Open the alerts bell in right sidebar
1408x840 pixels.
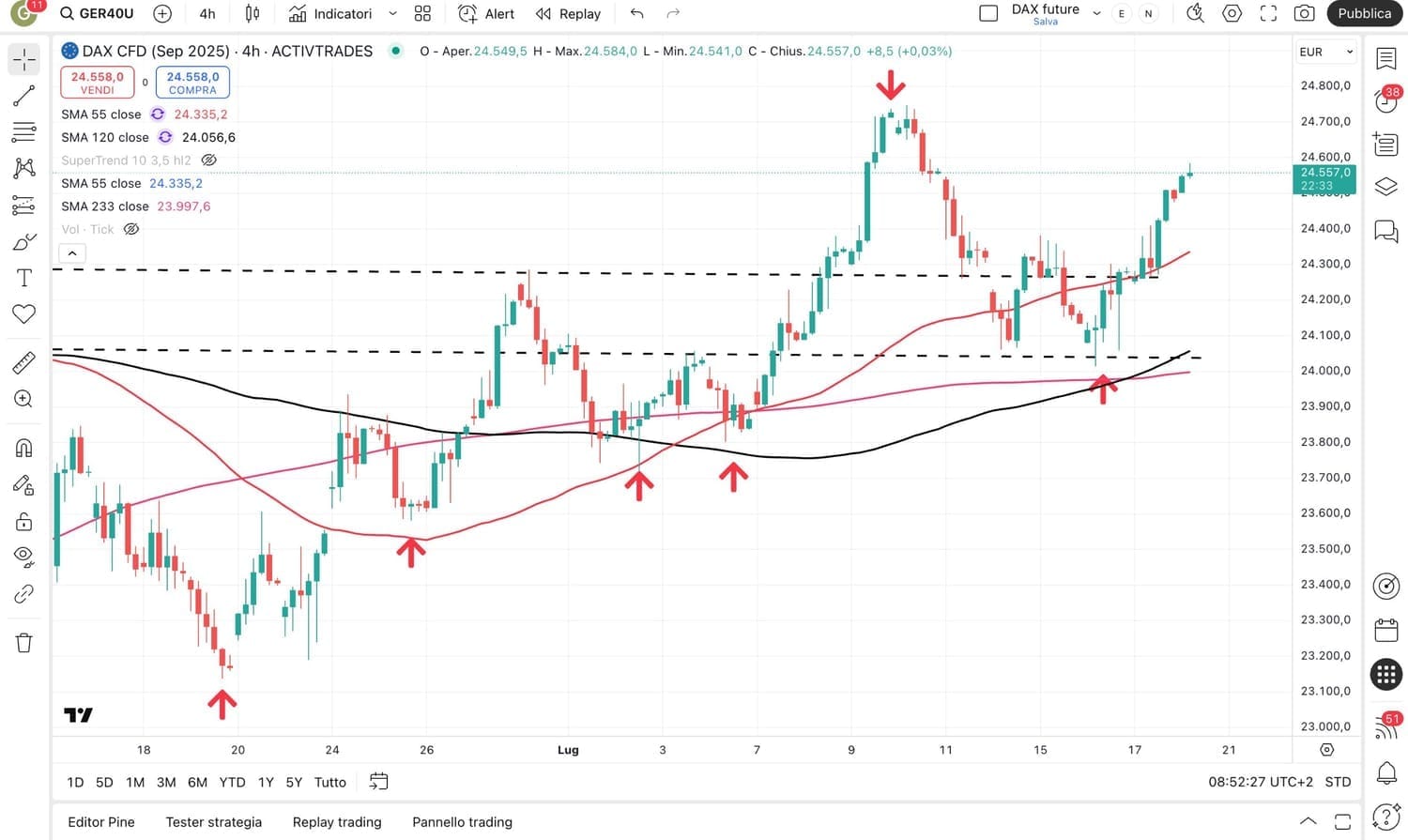coord(1386,772)
